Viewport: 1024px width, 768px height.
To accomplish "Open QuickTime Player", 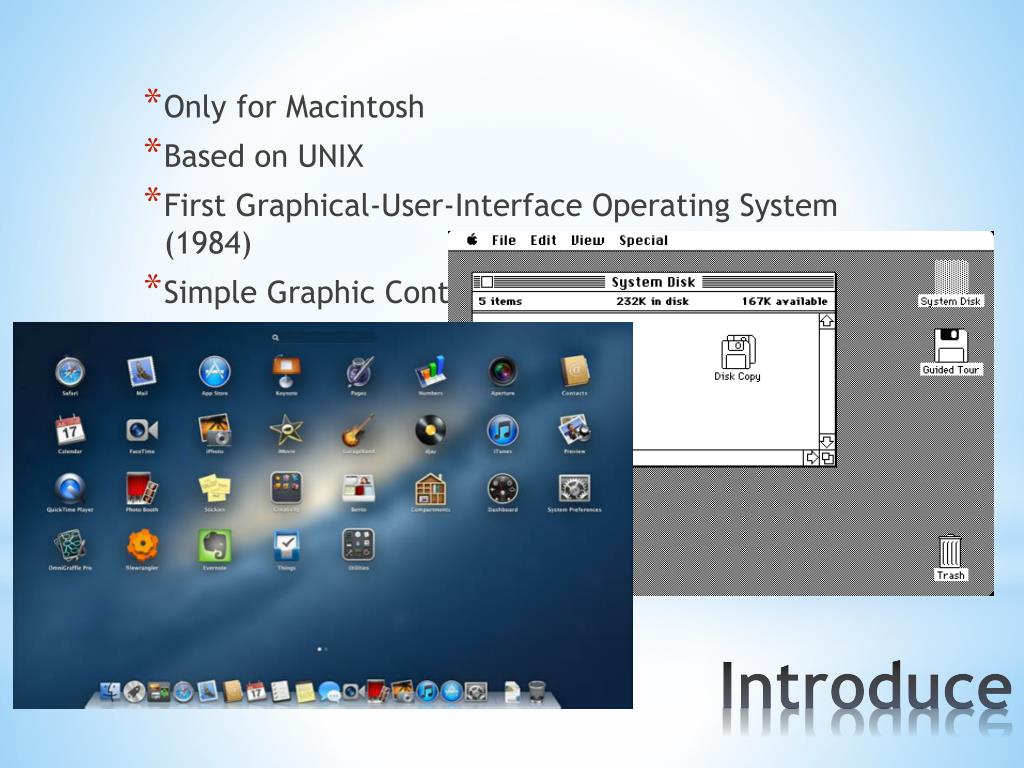I will coord(70,488).
